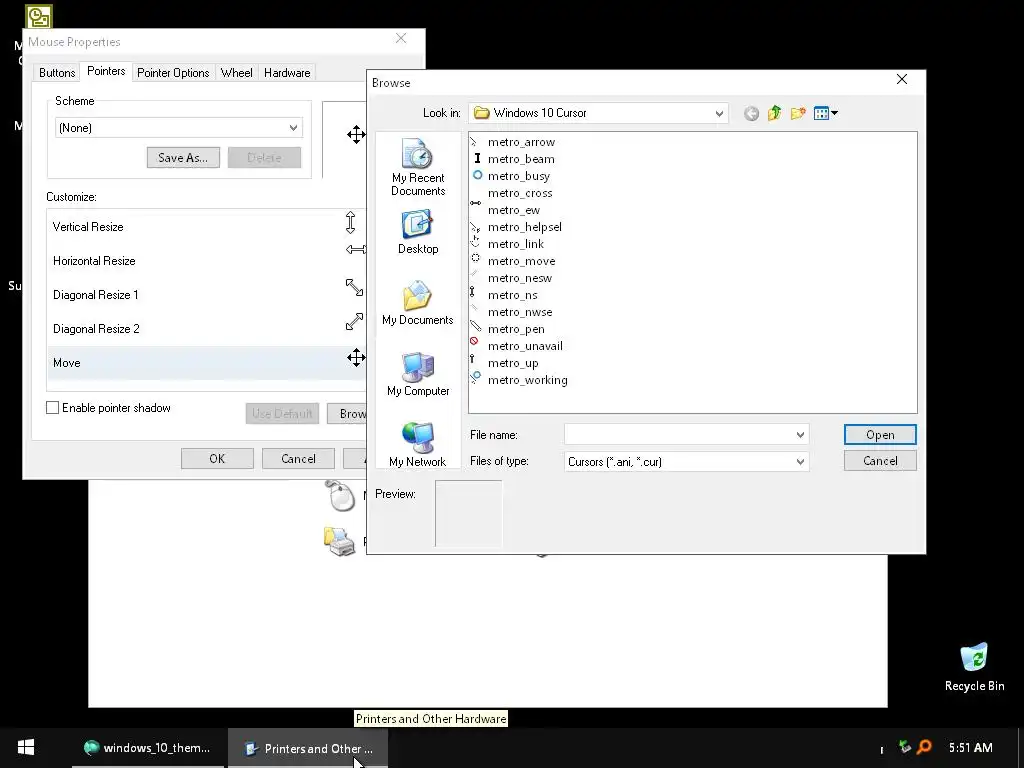Go to My Computer in places bar
1024x768 pixels.
pyautogui.click(x=418, y=374)
